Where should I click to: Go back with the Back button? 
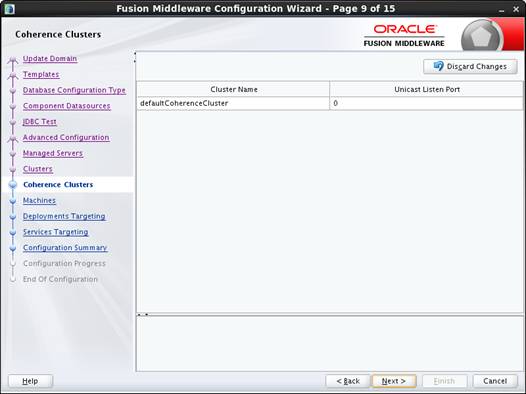pos(348,381)
